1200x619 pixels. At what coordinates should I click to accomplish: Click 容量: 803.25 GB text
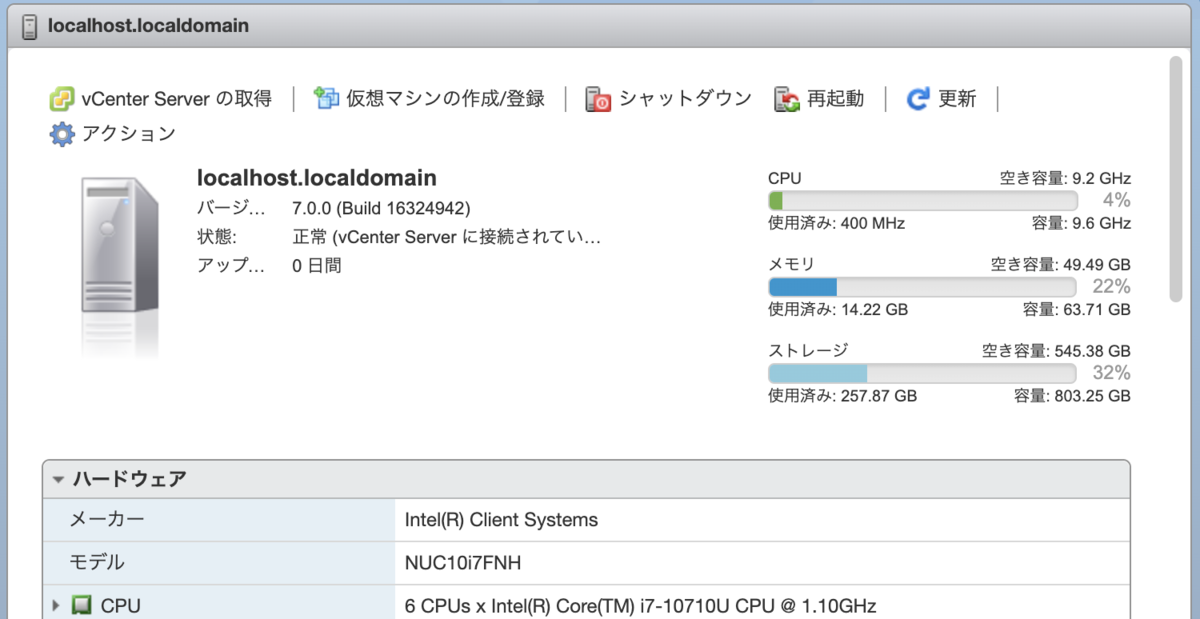(1073, 396)
